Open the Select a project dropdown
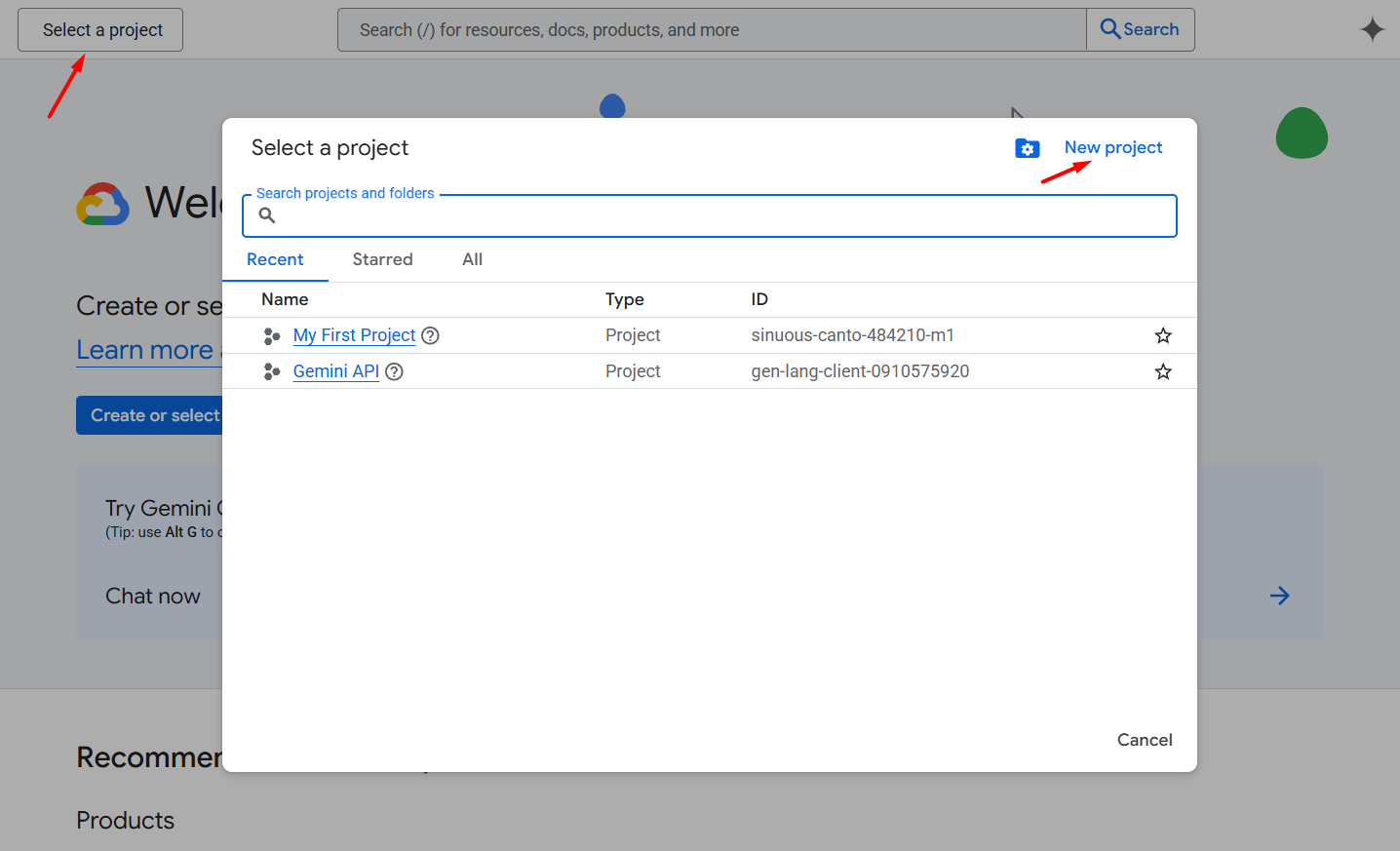The image size is (1400, 851). click(x=100, y=30)
